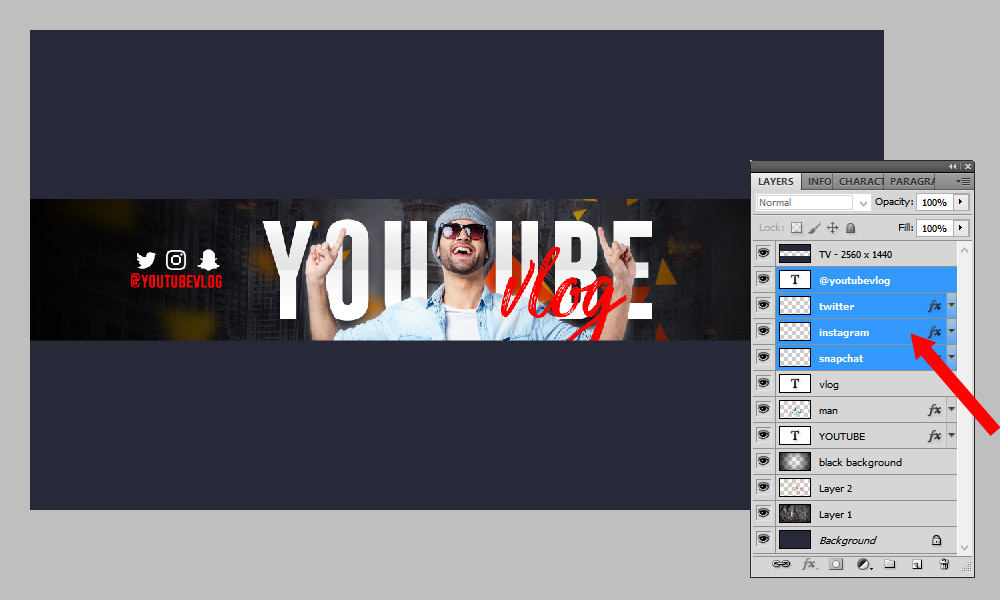Image resolution: width=1000 pixels, height=600 pixels.
Task: Toggle visibility of Layer 1
Action: (763, 513)
